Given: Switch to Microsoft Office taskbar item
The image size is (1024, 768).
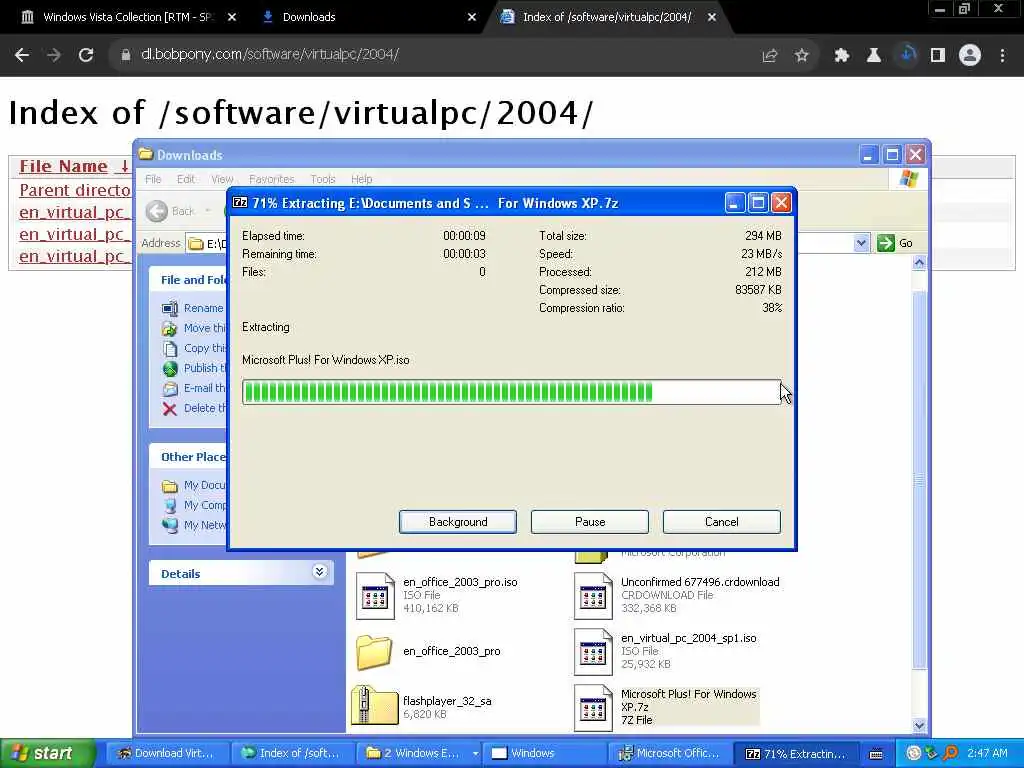Looking at the screenshot, I should (670, 754).
